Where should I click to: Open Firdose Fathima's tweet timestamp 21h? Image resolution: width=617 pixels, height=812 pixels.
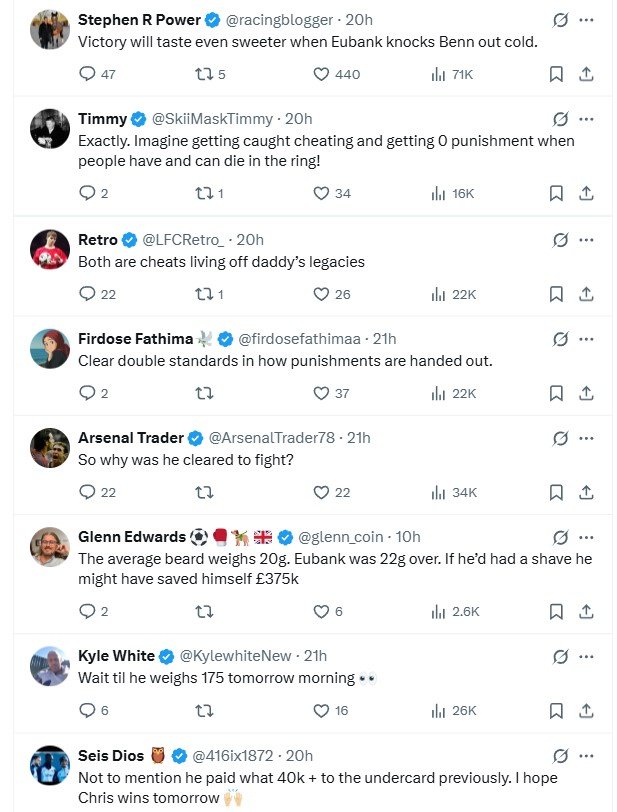pos(384,339)
